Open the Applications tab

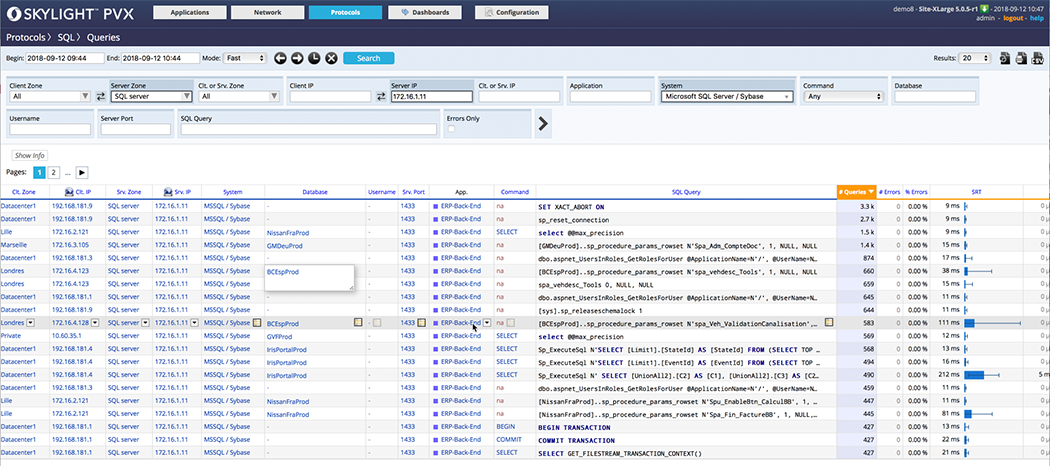coord(190,12)
